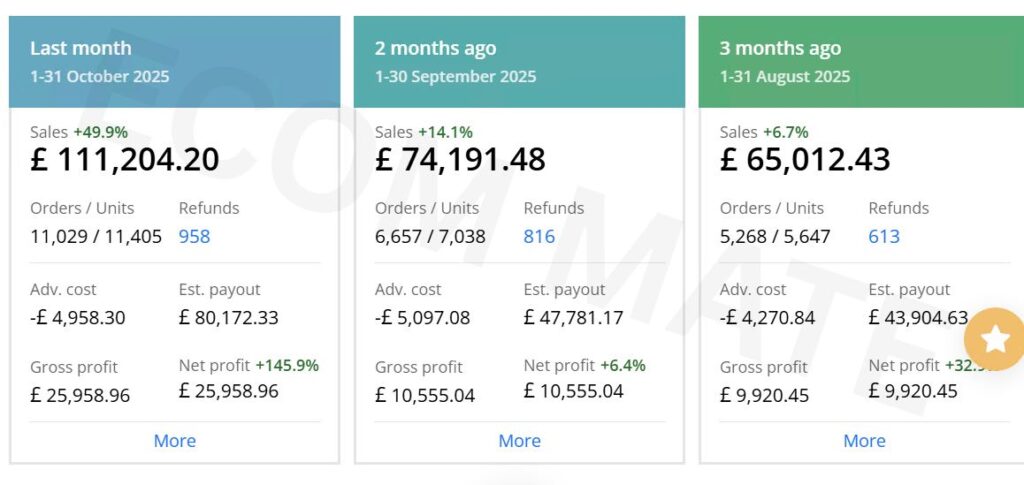Select the Last month card header
The width and height of the screenshot is (1024, 485).
[175, 61]
